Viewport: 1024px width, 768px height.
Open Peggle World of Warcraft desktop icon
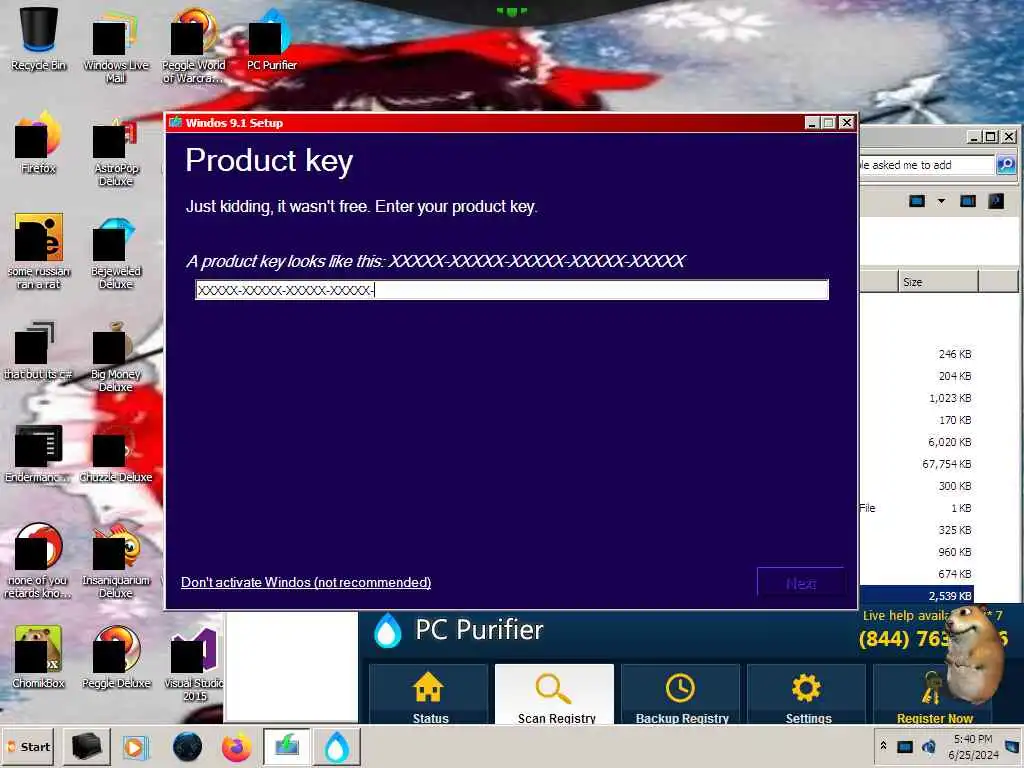click(193, 46)
